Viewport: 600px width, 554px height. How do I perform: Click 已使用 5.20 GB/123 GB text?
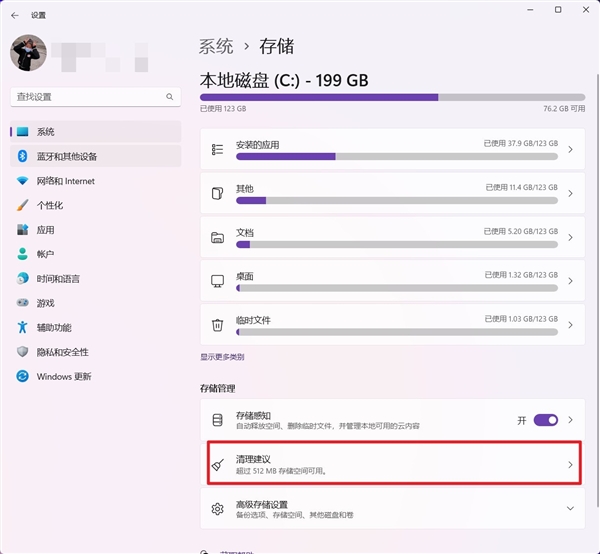521,231
